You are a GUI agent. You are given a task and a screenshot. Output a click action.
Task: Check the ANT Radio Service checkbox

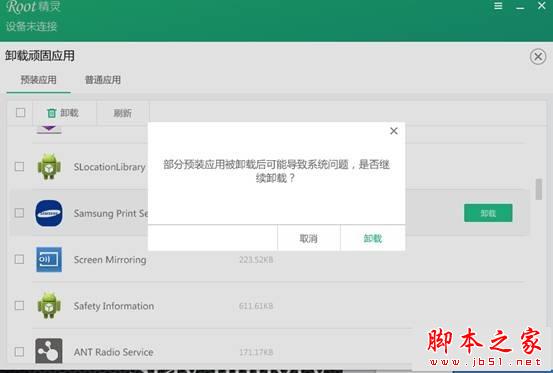(19, 351)
